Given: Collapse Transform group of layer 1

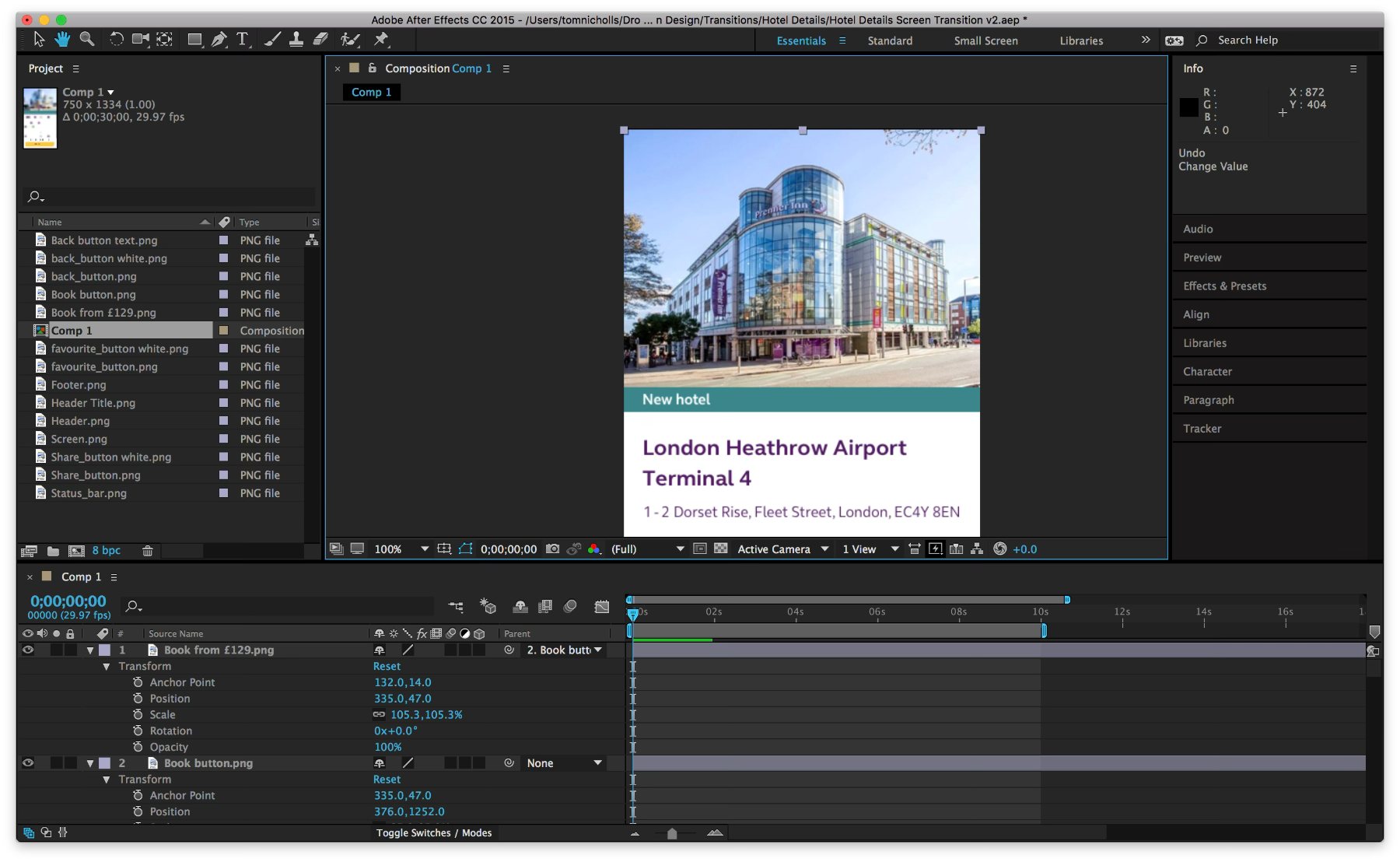Looking at the screenshot, I should (x=107, y=667).
